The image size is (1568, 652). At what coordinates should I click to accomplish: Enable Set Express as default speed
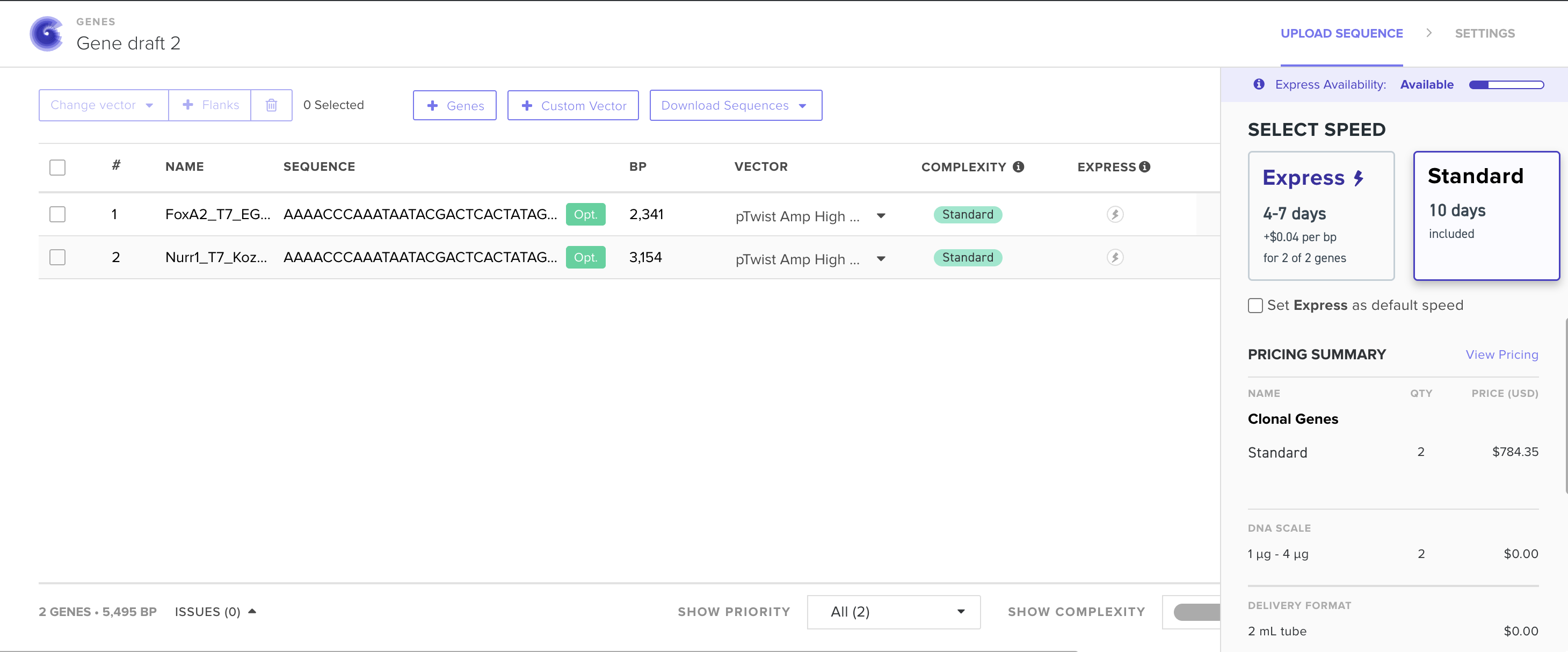pos(1255,306)
